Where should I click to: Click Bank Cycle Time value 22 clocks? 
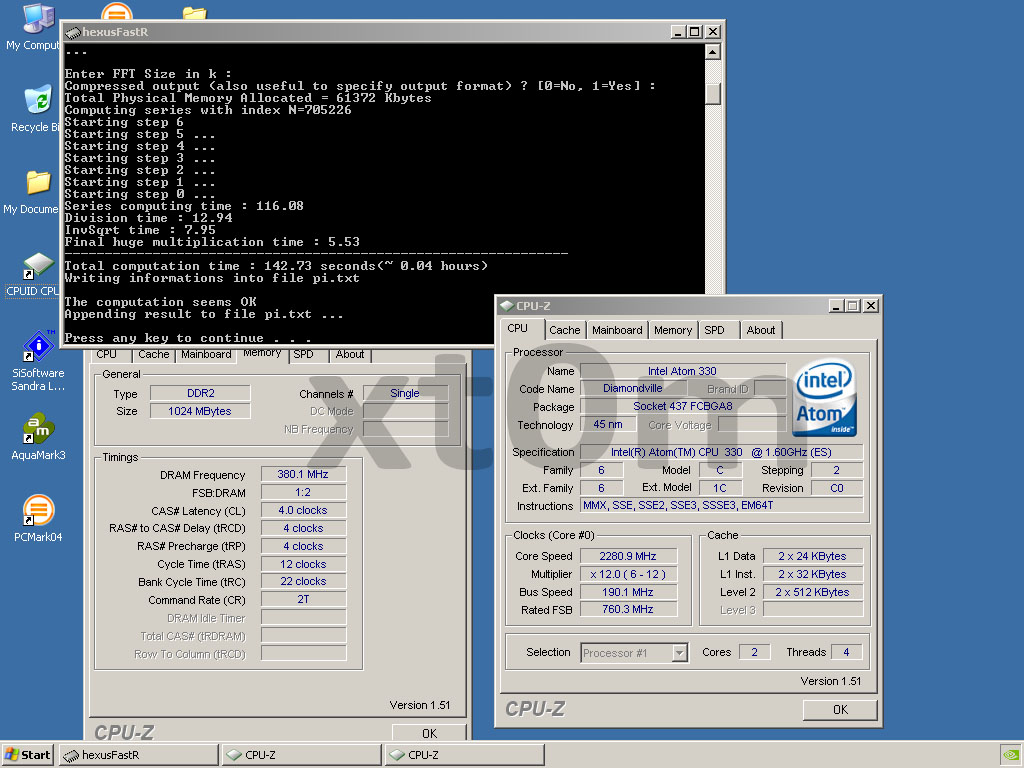[x=303, y=581]
